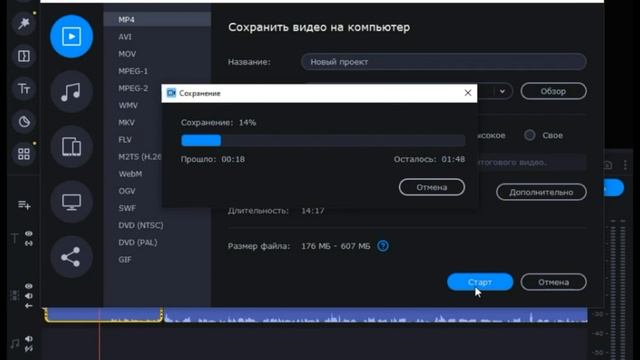Click the snapshot camera icon under the preview

pyautogui.click(x=608, y=165)
